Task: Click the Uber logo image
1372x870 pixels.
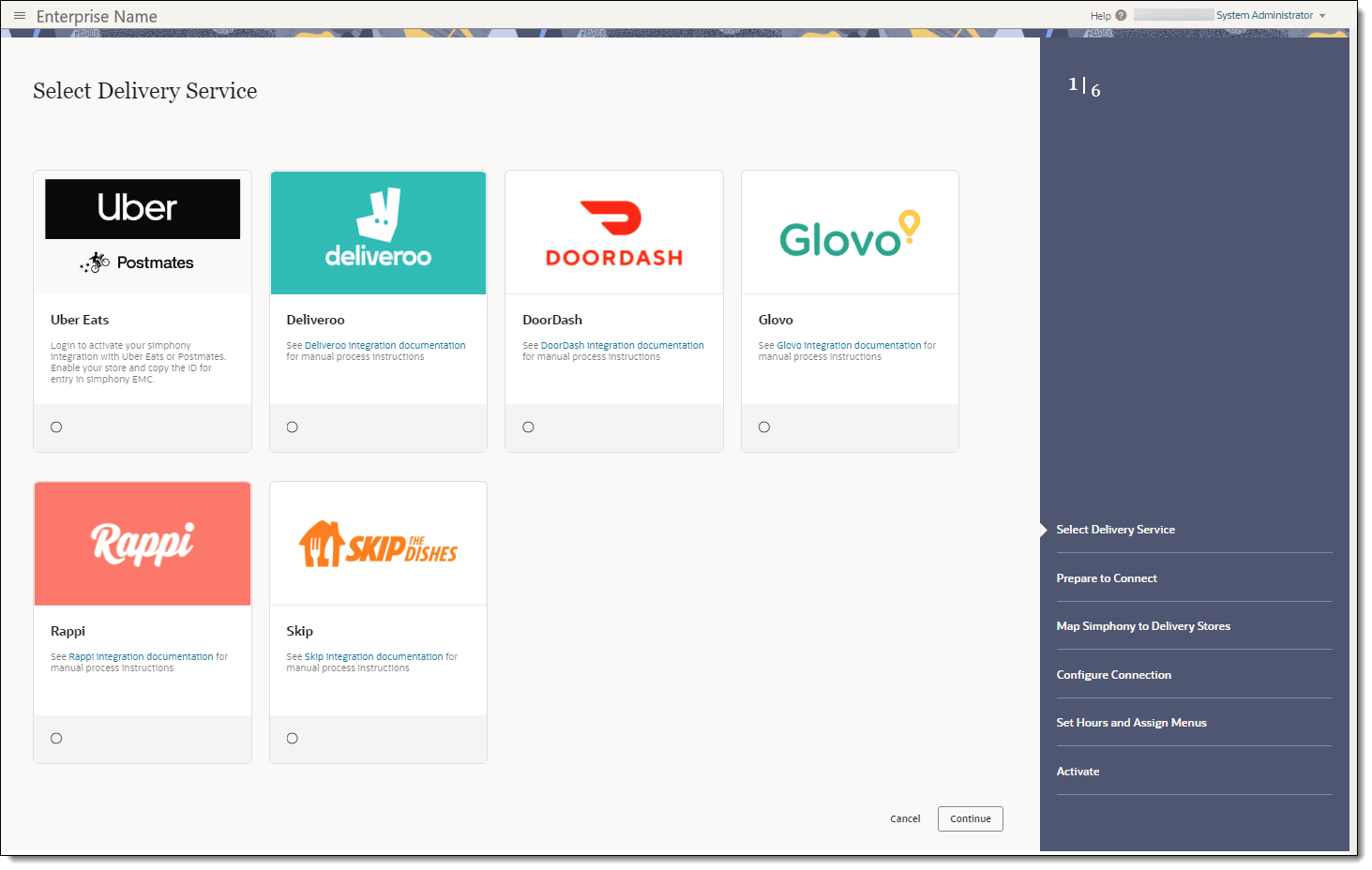Action: tap(143, 209)
